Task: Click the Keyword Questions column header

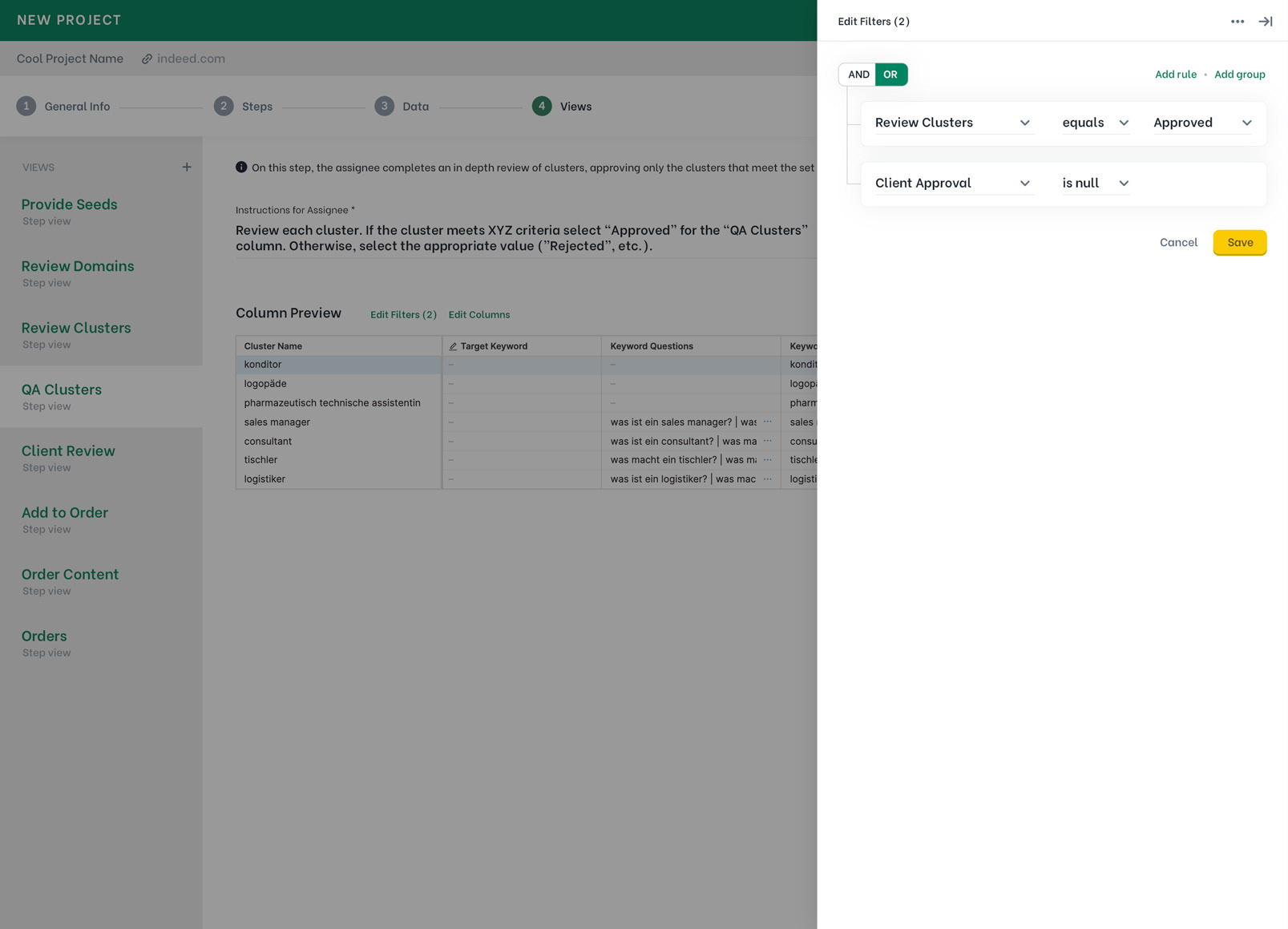Action: tap(691, 346)
